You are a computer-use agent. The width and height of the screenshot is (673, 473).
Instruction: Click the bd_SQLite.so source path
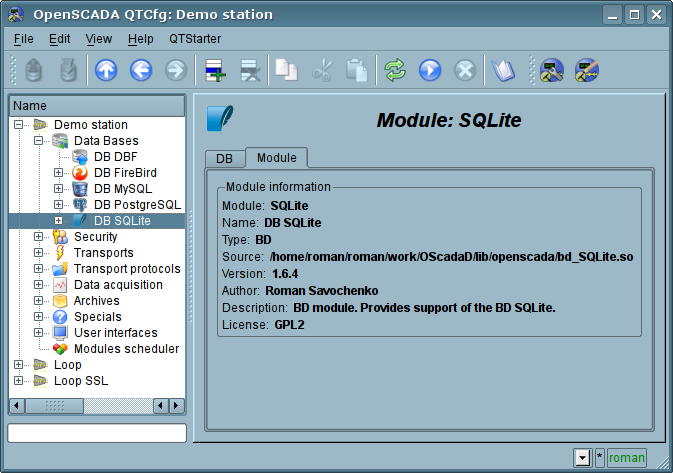tap(451, 257)
